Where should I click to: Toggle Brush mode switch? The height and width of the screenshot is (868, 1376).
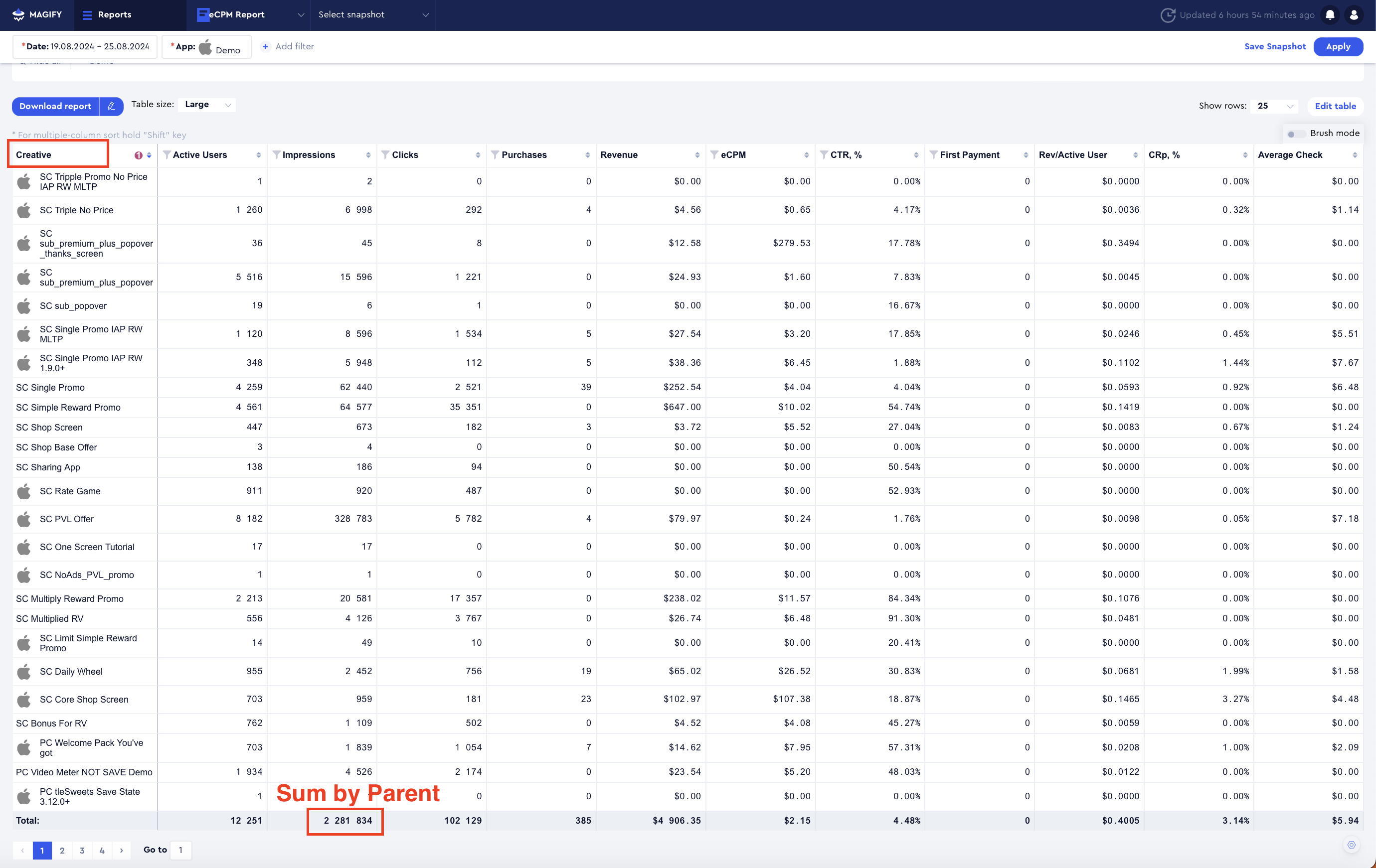tap(1295, 134)
